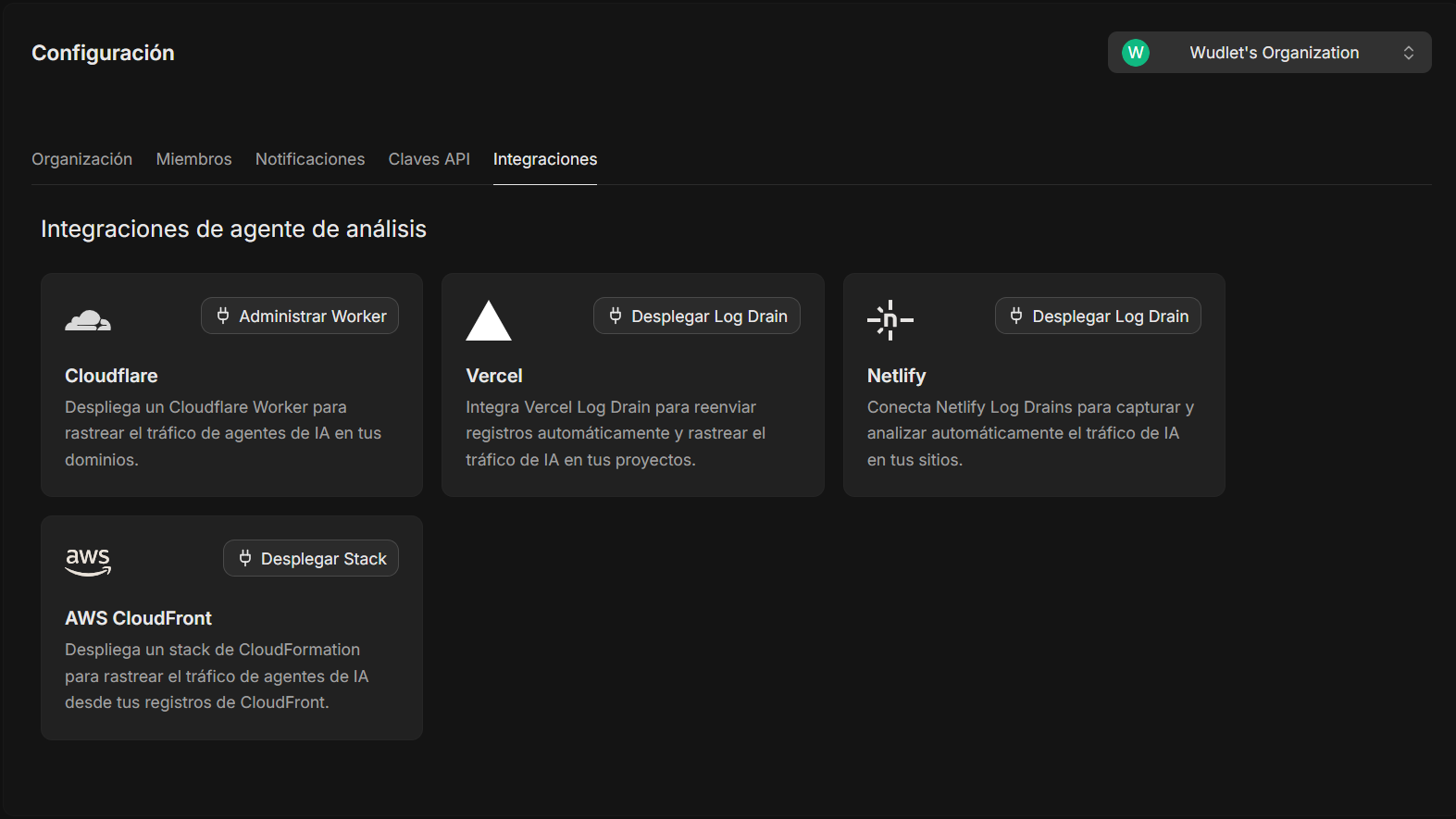
Task: Click plug icon in Administrar Worker button
Action: pyautogui.click(x=223, y=316)
